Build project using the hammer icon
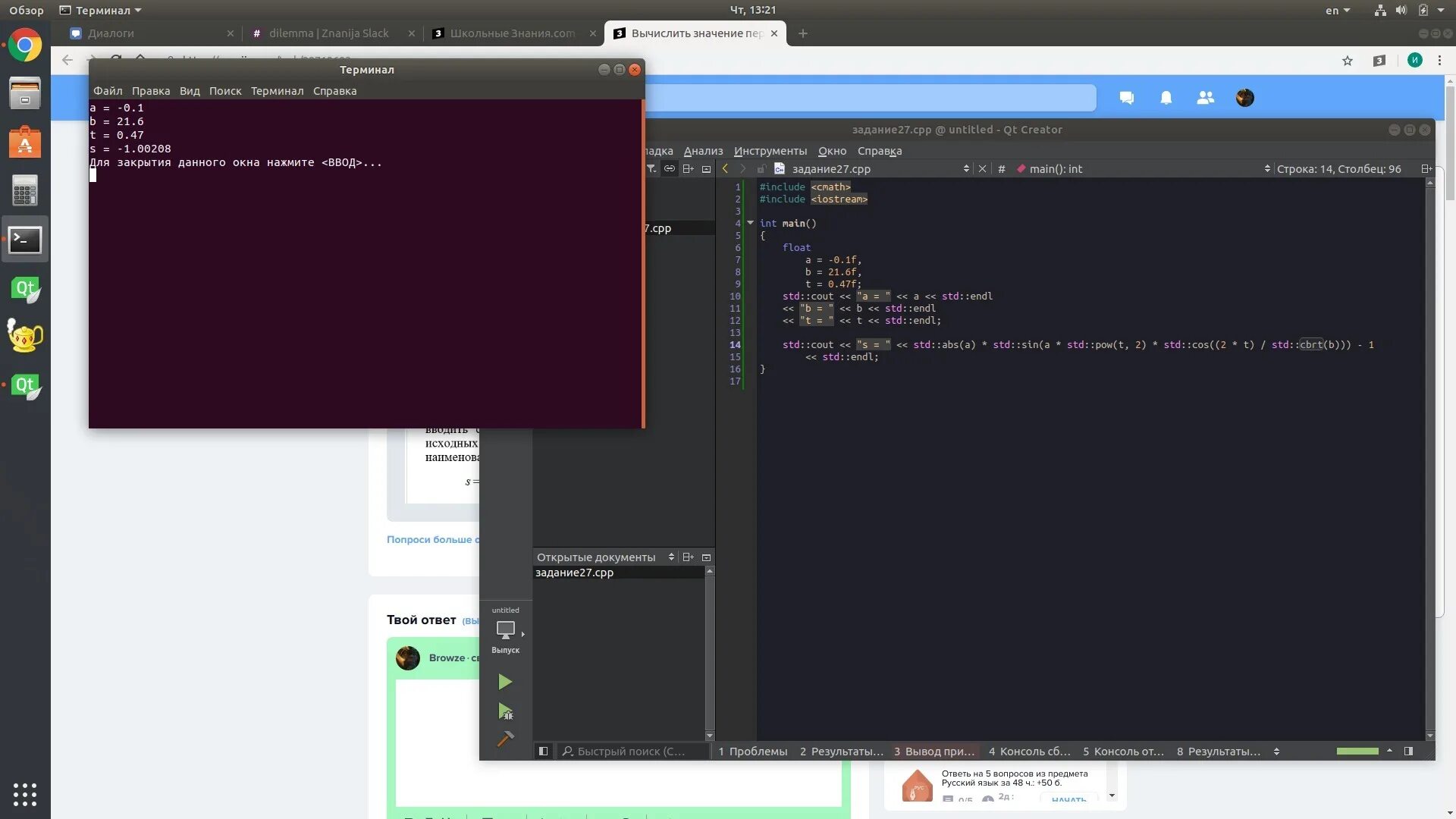This screenshot has height=819, width=1456. tap(505, 739)
